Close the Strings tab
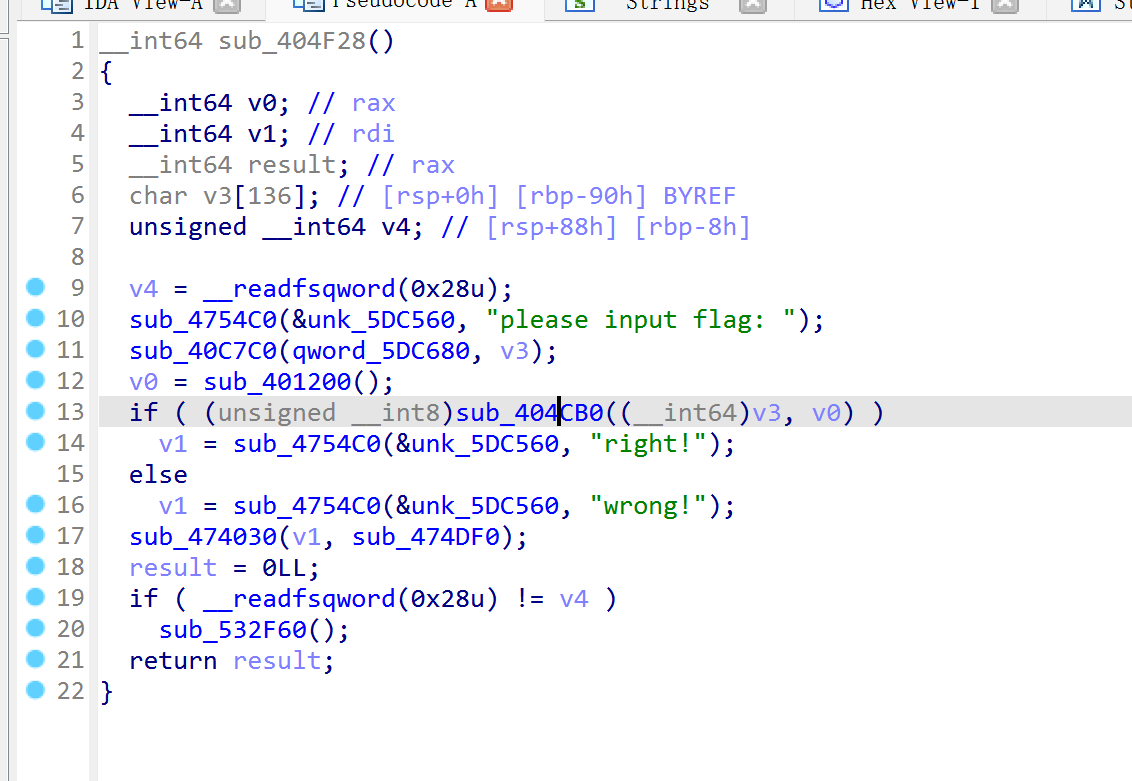The image size is (1132, 781). pyautogui.click(x=753, y=5)
